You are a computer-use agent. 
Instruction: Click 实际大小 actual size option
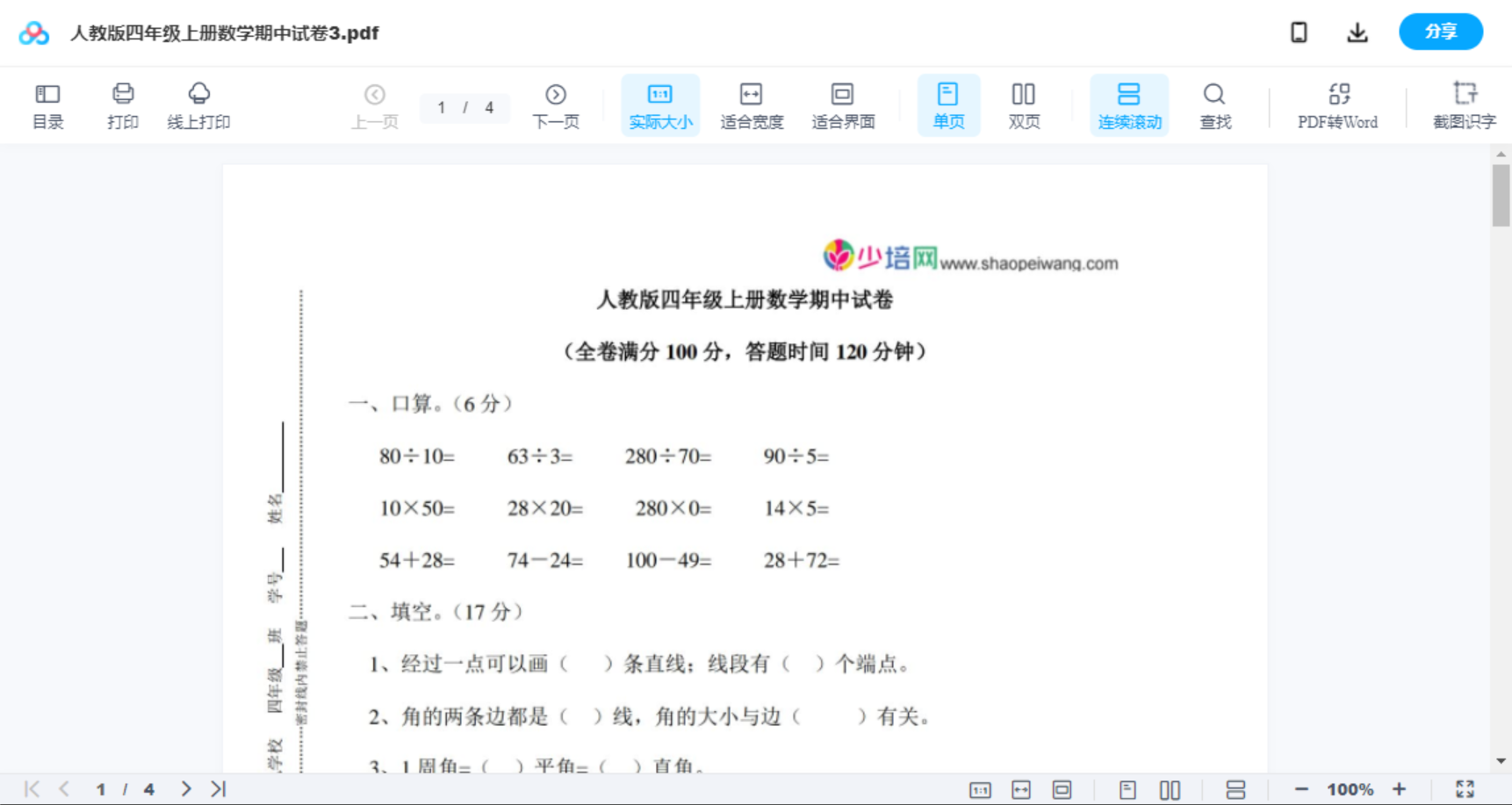point(660,104)
